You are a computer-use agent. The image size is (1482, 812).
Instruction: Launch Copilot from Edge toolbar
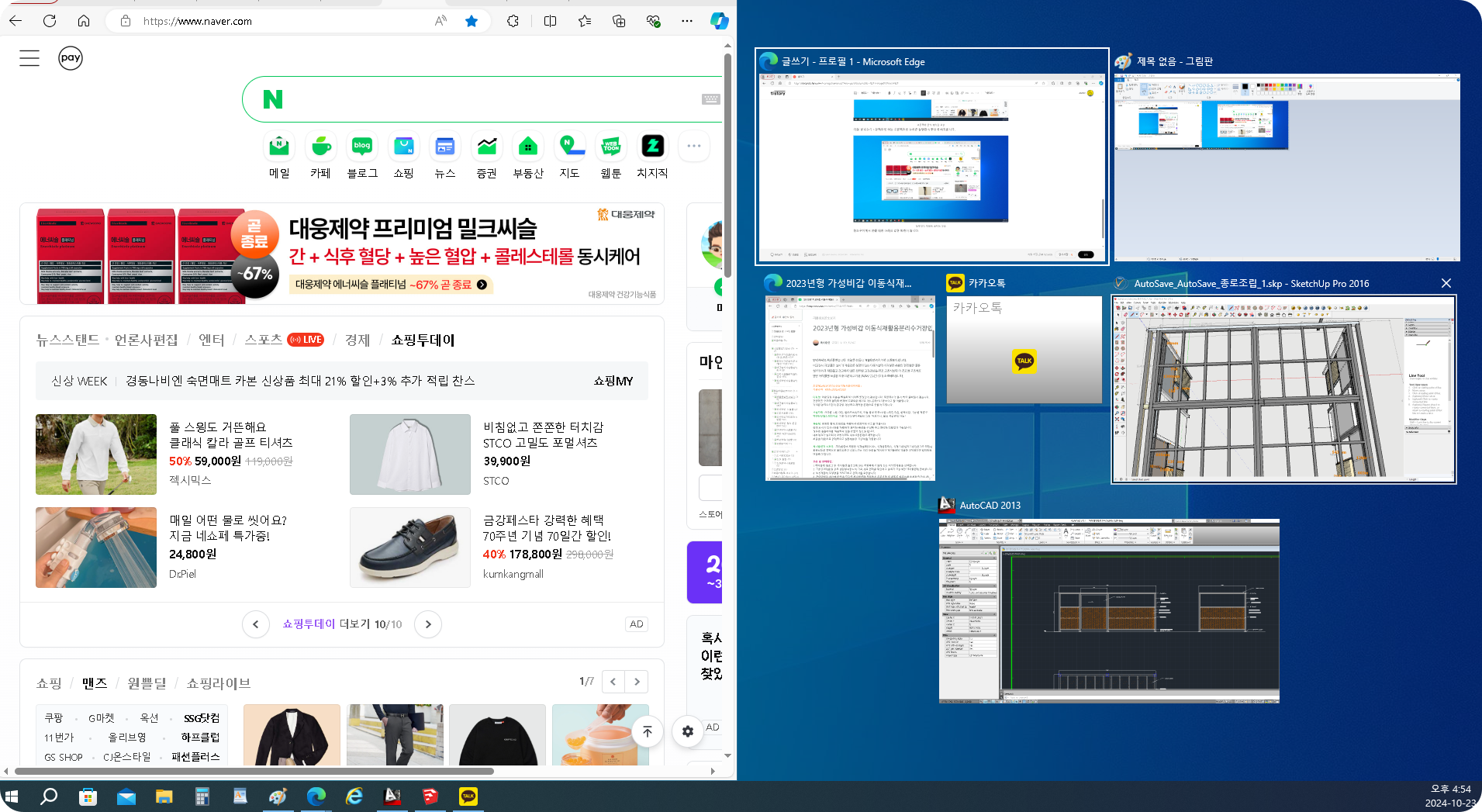tap(719, 21)
